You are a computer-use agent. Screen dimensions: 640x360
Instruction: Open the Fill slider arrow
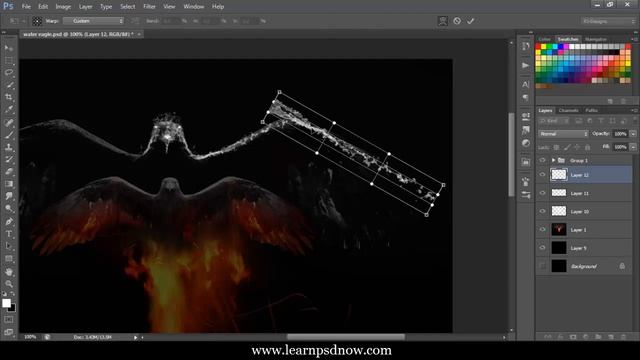[x=633, y=147]
